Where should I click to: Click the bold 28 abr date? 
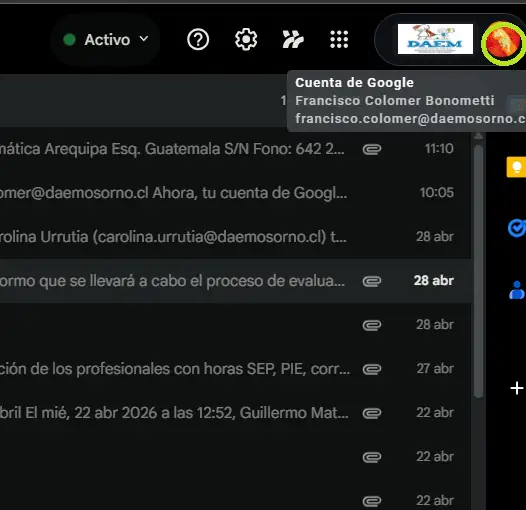click(x=434, y=280)
